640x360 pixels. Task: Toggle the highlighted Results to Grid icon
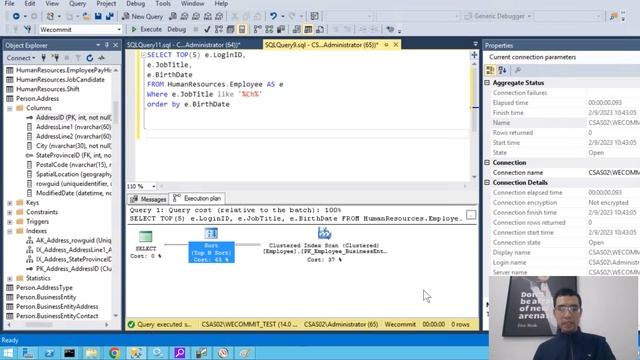[309, 29]
